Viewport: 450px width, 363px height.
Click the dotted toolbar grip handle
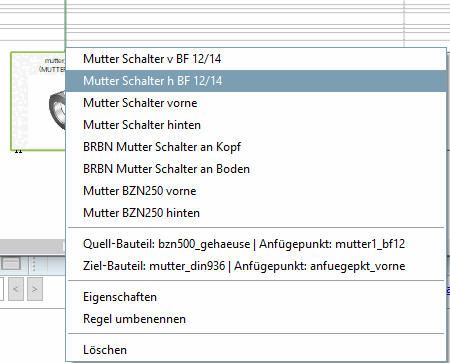tap(34, 264)
